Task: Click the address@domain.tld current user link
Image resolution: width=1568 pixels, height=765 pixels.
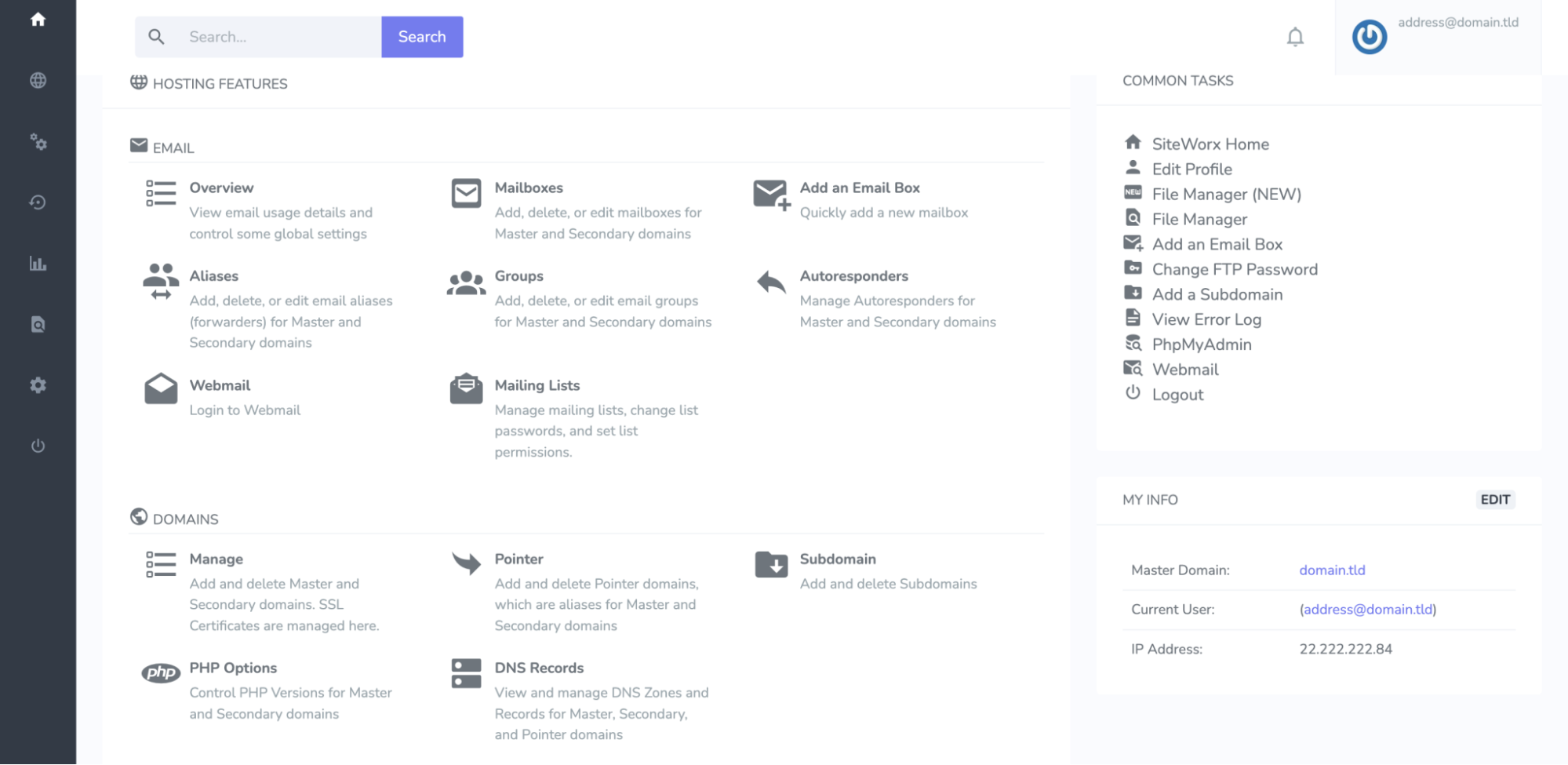Action: 1367,609
